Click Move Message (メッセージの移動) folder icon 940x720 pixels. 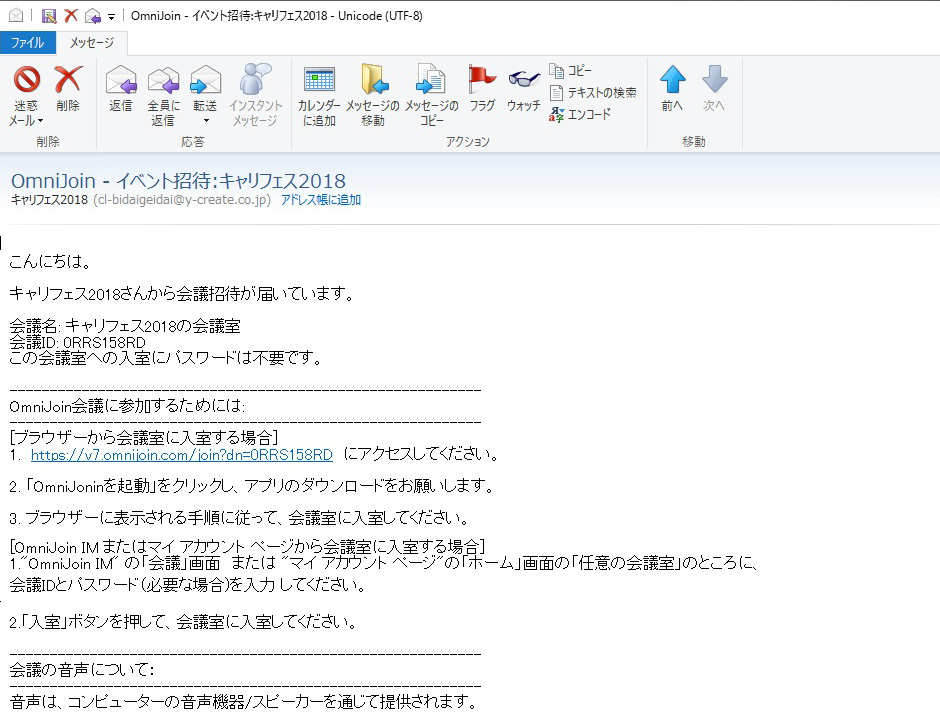pos(373,81)
